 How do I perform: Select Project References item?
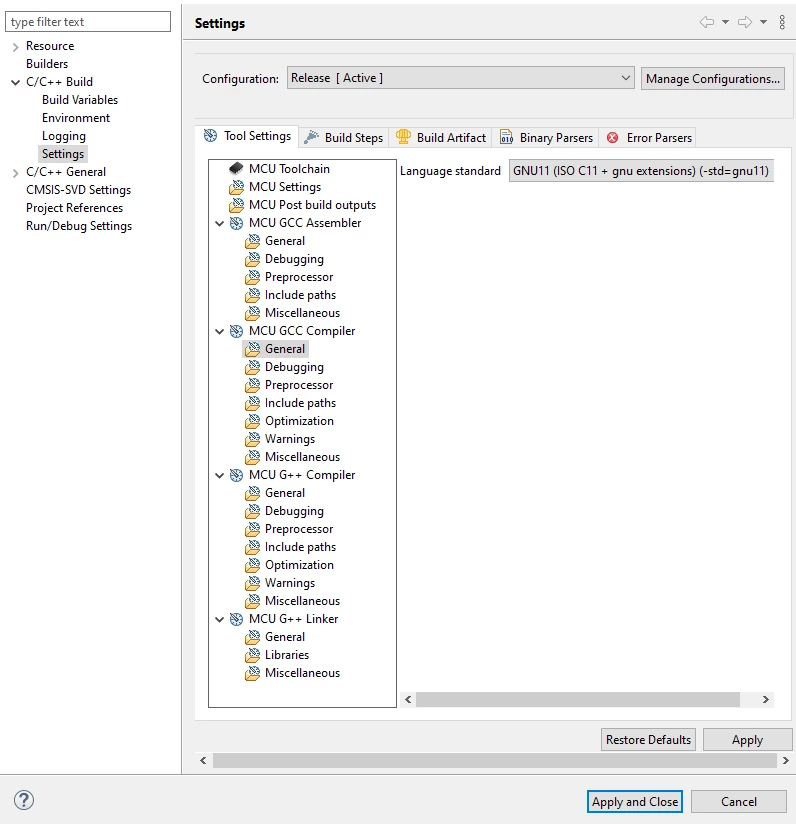74,208
